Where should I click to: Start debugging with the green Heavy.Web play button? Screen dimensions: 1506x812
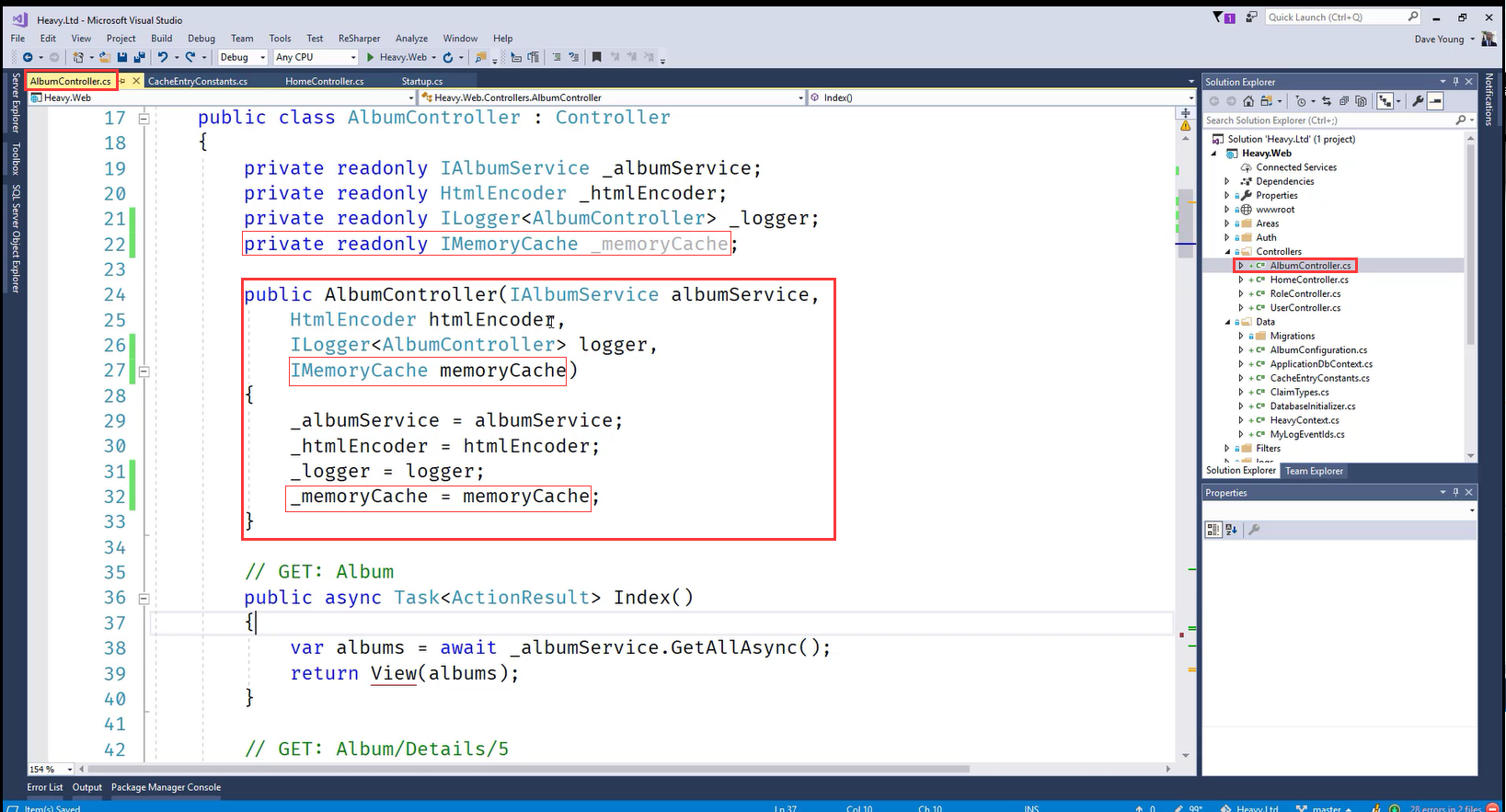tap(371, 57)
